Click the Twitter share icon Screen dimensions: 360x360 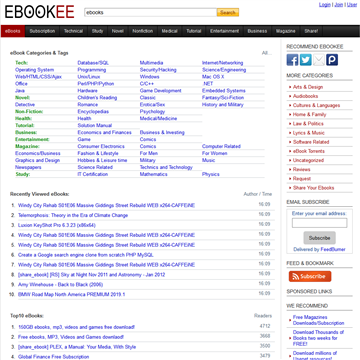click(306, 60)
